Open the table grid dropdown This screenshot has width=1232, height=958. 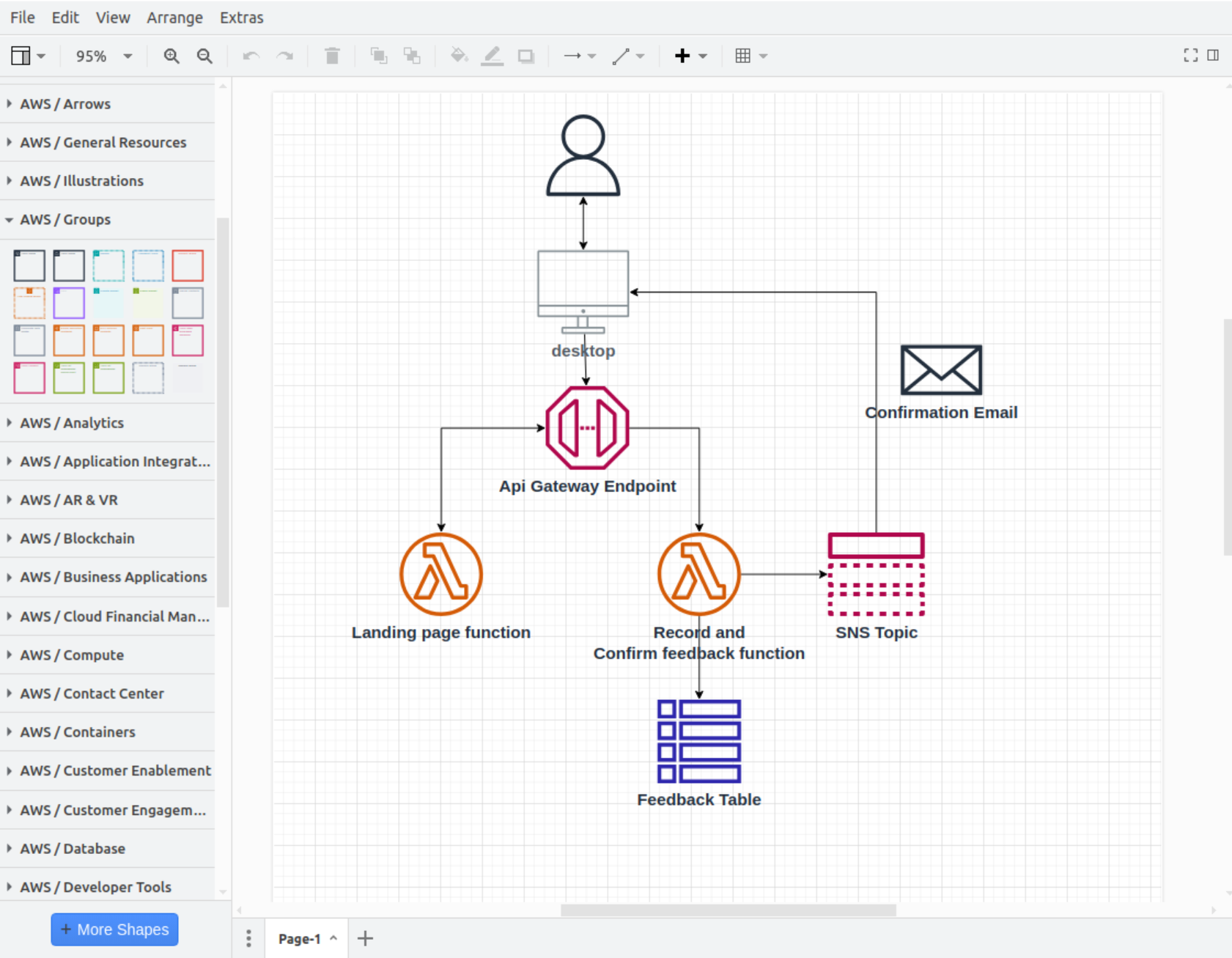pos(751,56)
